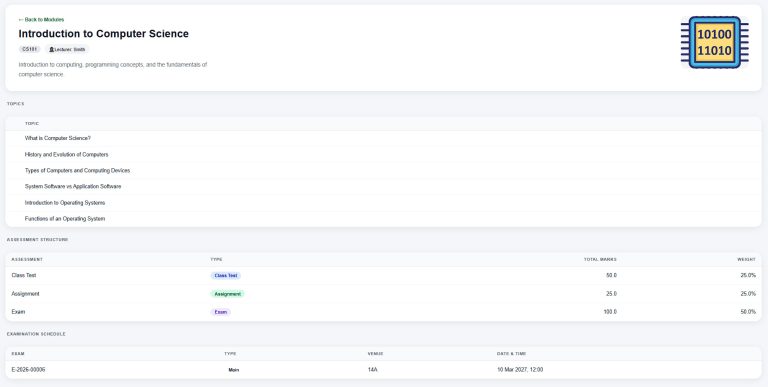Open exam E-2026-00006

(x=28, y=370)
